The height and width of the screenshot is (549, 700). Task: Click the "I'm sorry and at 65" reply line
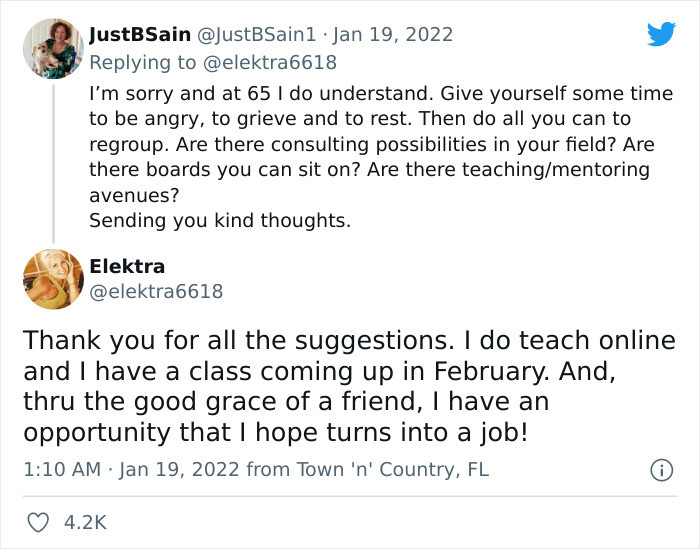pos(380,94)
